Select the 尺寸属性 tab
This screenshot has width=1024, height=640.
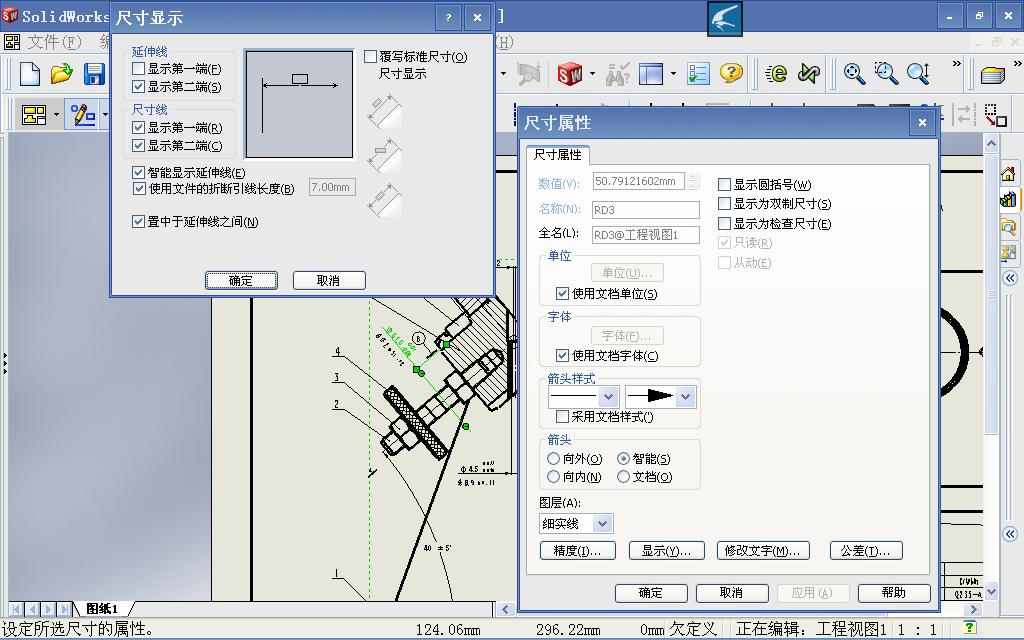coord(557,155)
